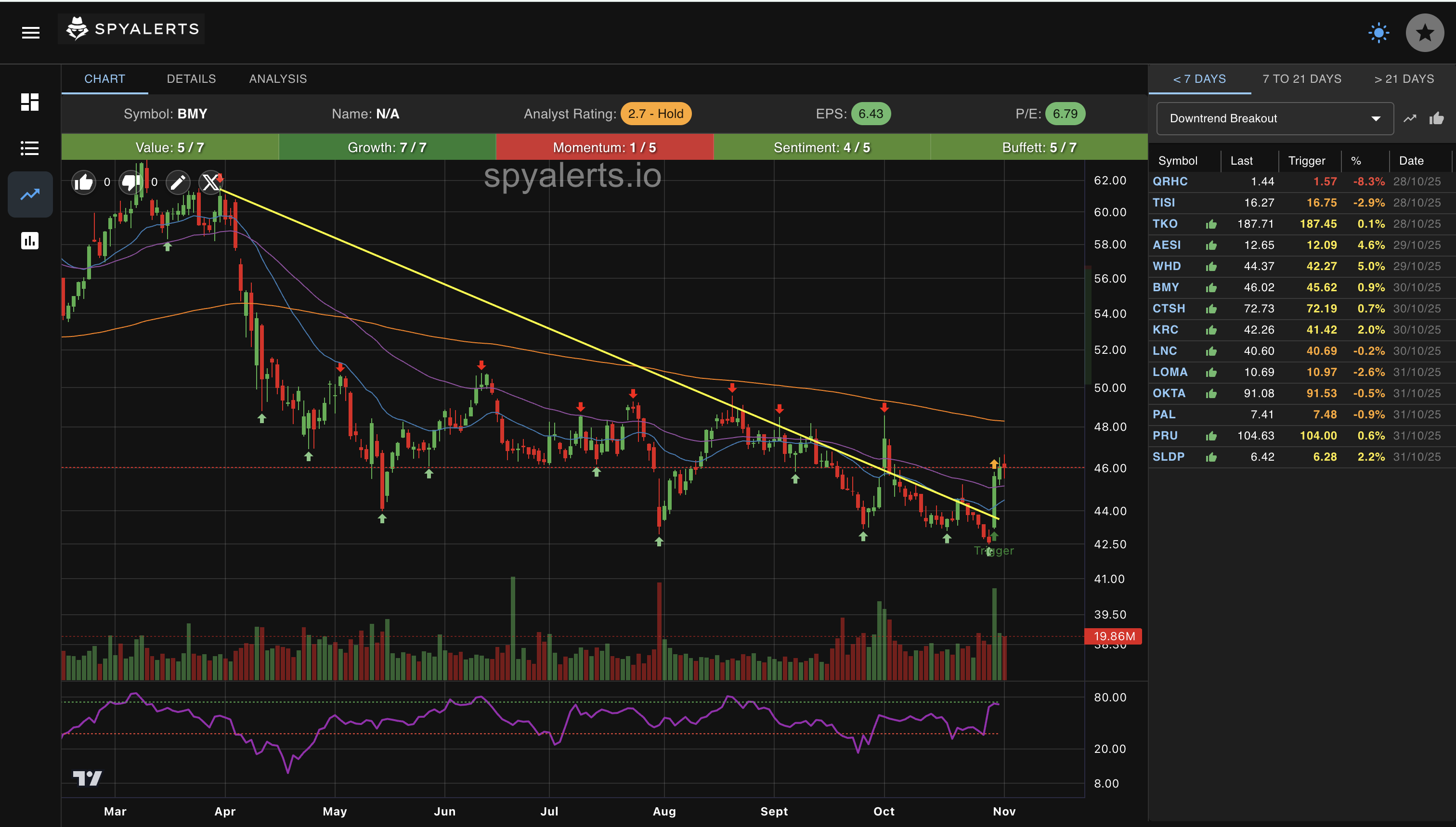Open the list view sidebar icon
This screenshot has height=827, width=1456.
(29, 148)
